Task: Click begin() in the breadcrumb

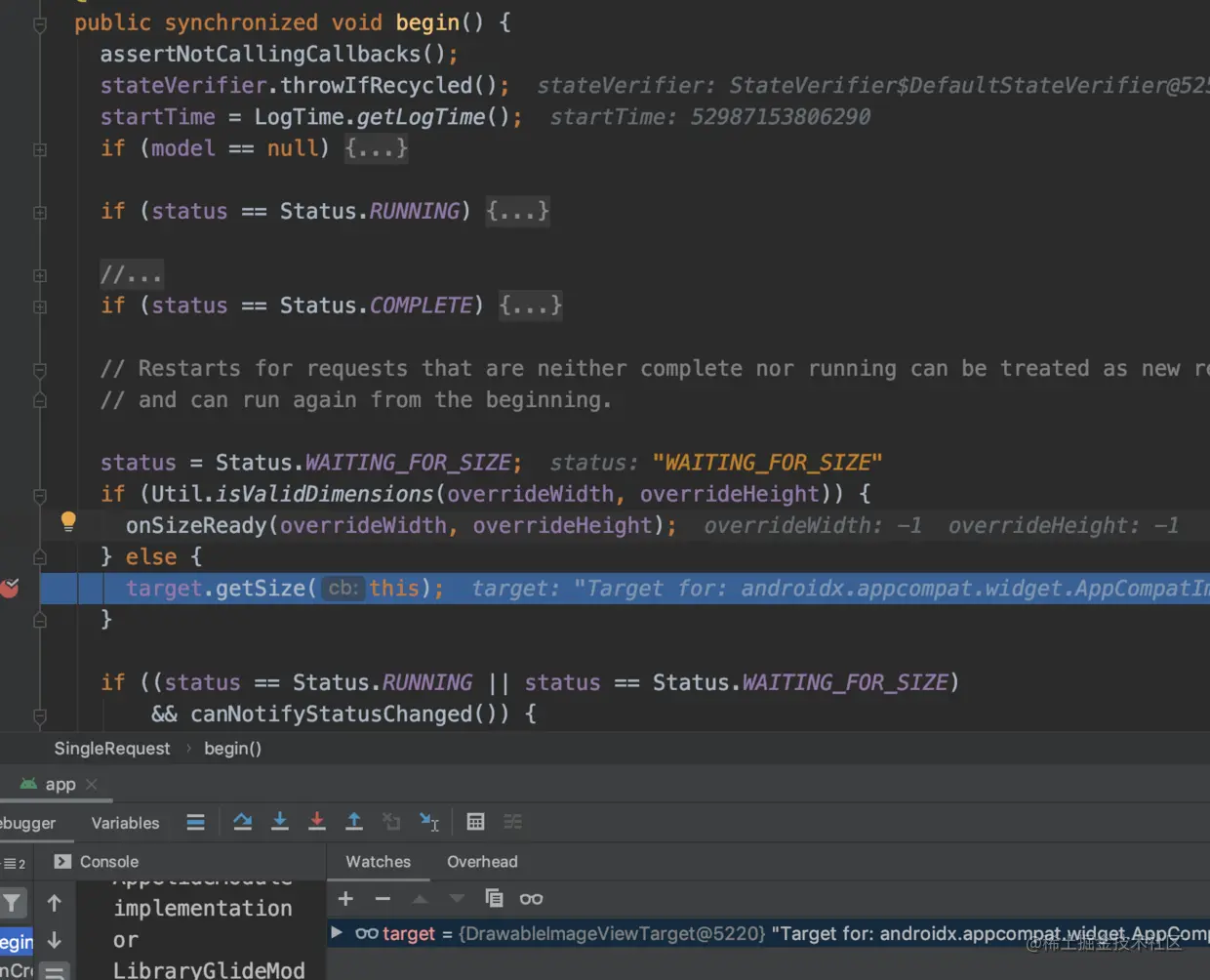Action: point(232,749)
